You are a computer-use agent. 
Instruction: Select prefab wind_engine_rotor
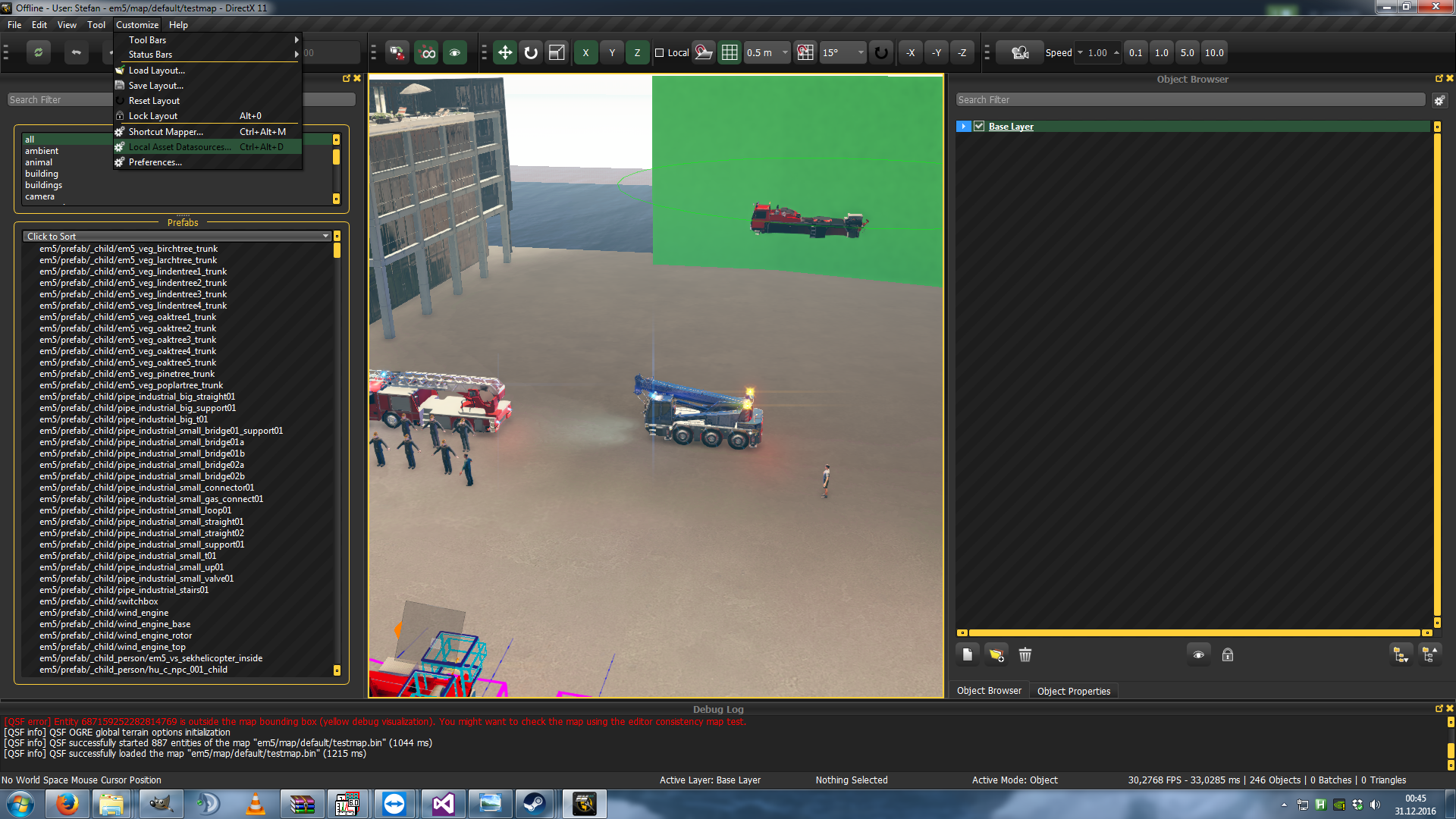(x=115, y=635)
